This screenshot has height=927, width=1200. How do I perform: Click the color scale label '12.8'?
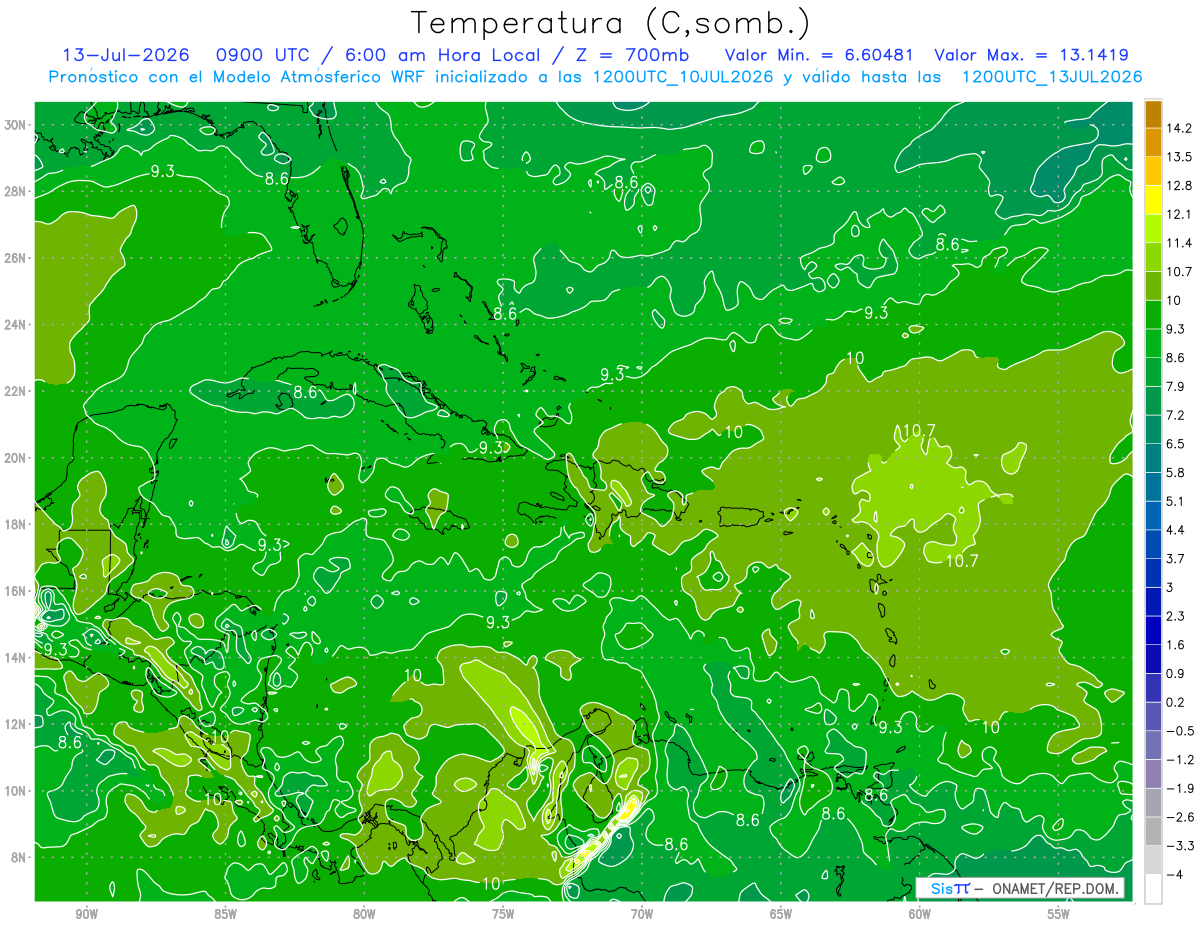coord(1179,185)
